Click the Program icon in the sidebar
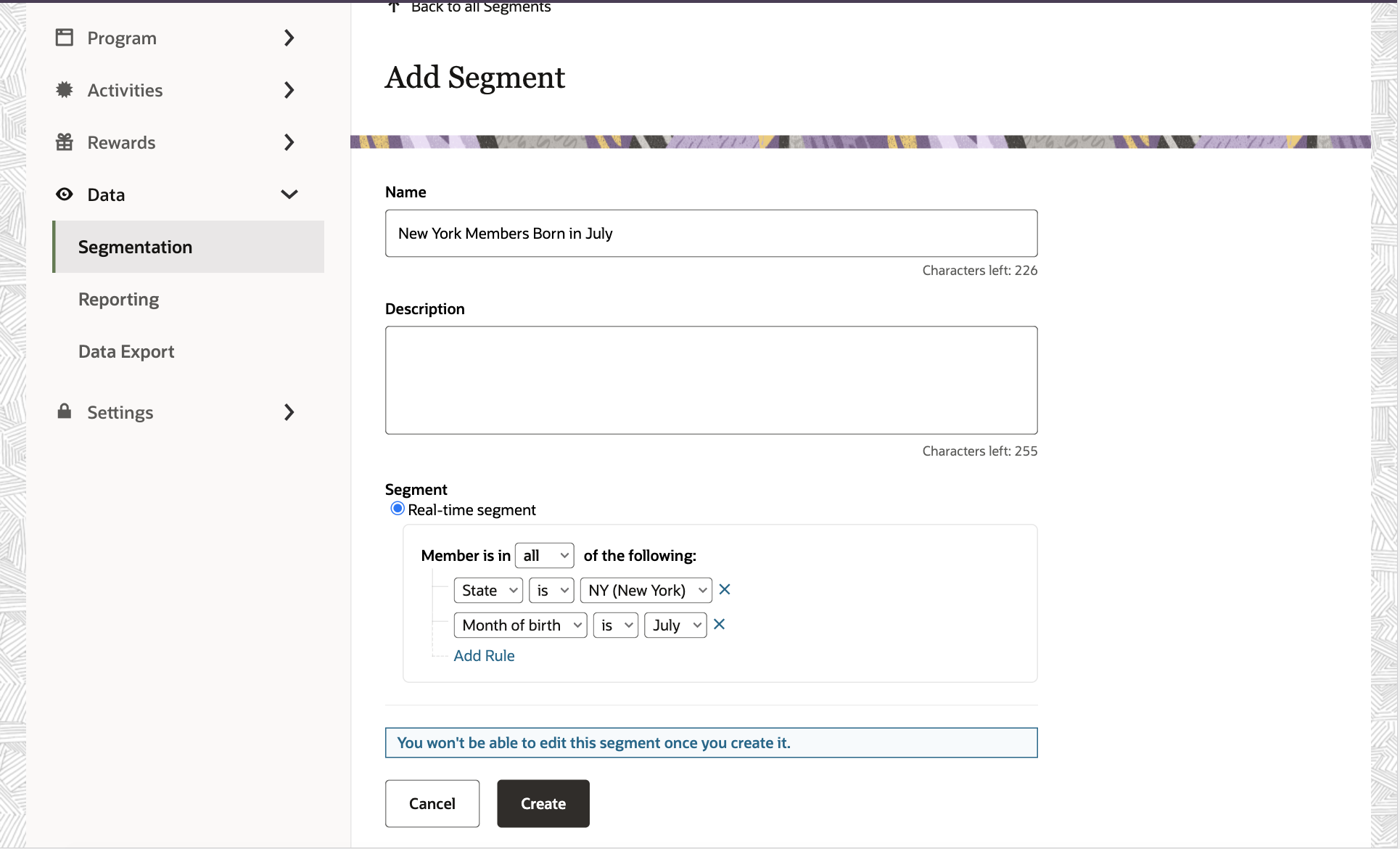Image resolution: width=1400 pixels, height=849 pixels. click(x=65, y=37)
